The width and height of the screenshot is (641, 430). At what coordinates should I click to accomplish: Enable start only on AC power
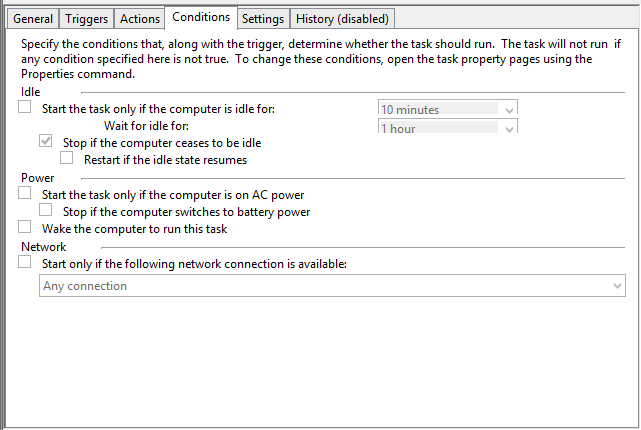pos(25,194)
